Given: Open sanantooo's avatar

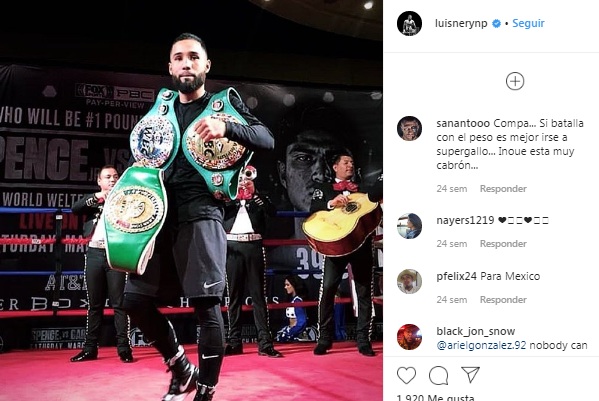Looking at the screenshot, I should (x=410, y=128).
